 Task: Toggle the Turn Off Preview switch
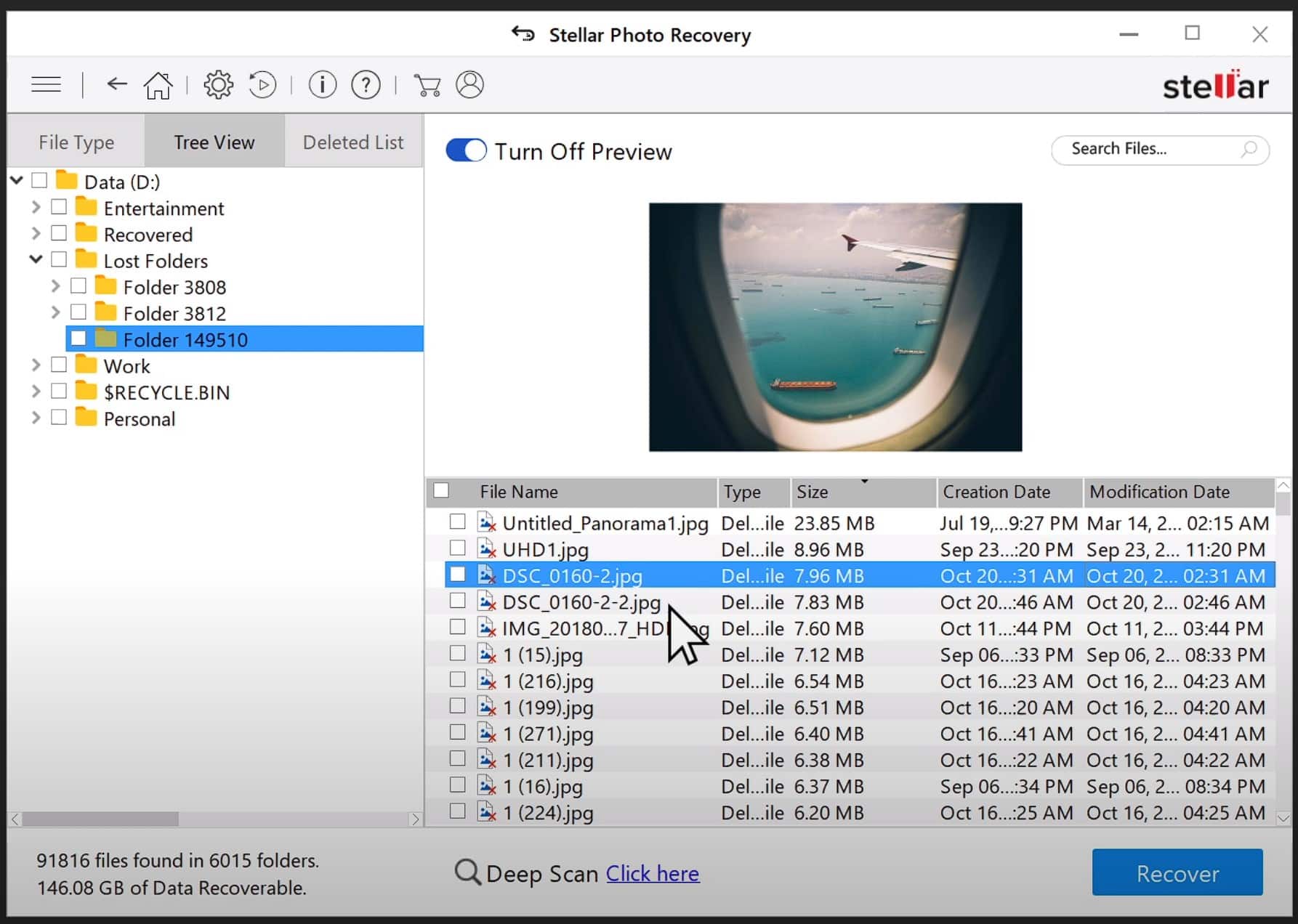point(466,150)
